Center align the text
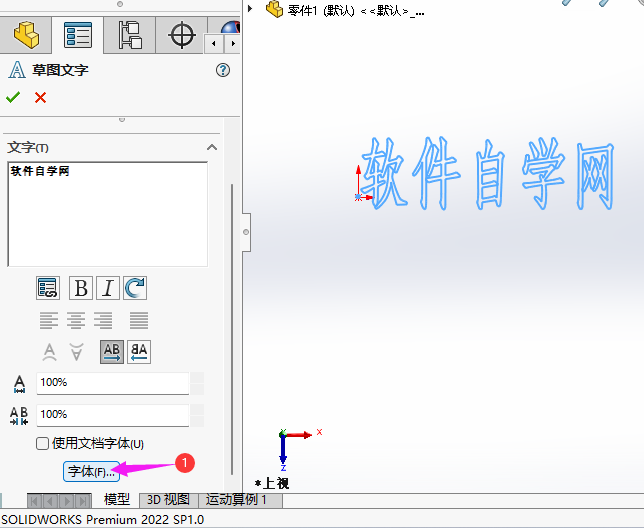The width and height of the screenshot is (644, 528). [x=76, y=321]
